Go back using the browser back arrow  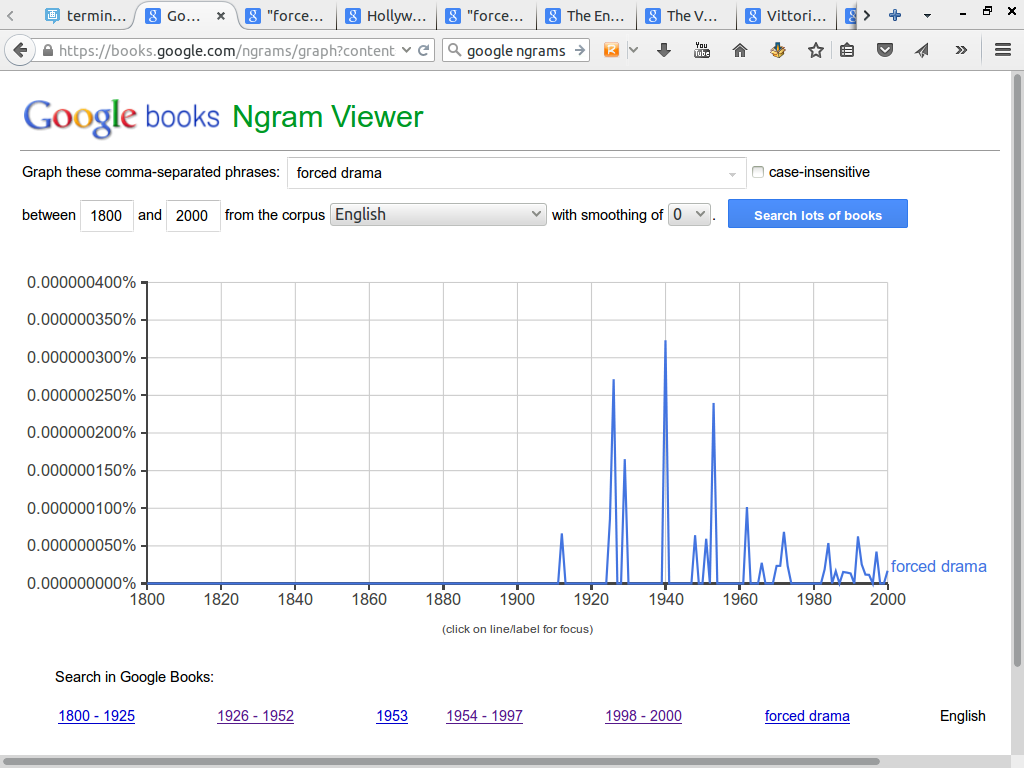pos(20,50)
